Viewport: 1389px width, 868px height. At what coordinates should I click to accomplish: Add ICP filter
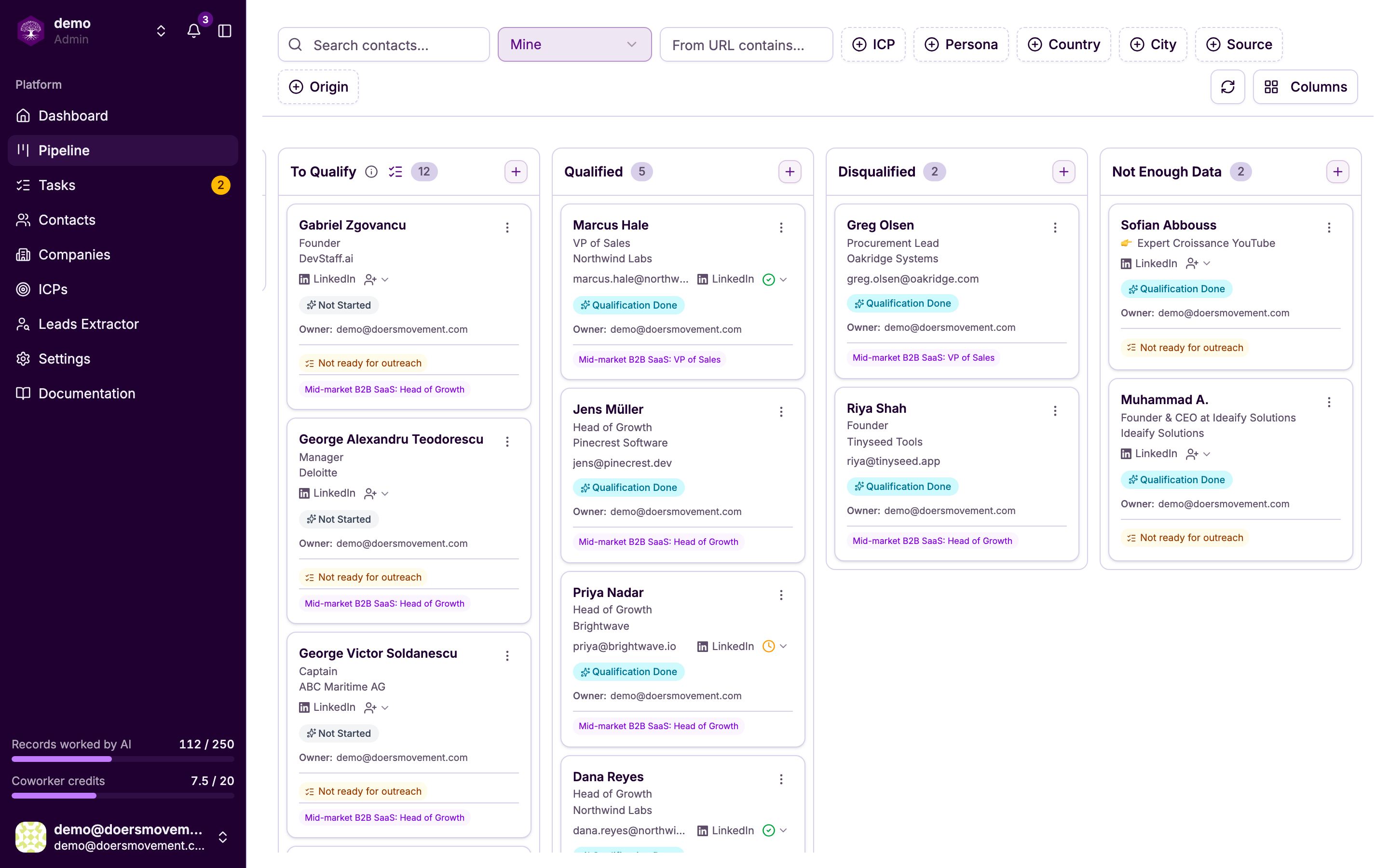tap(873, 44)
